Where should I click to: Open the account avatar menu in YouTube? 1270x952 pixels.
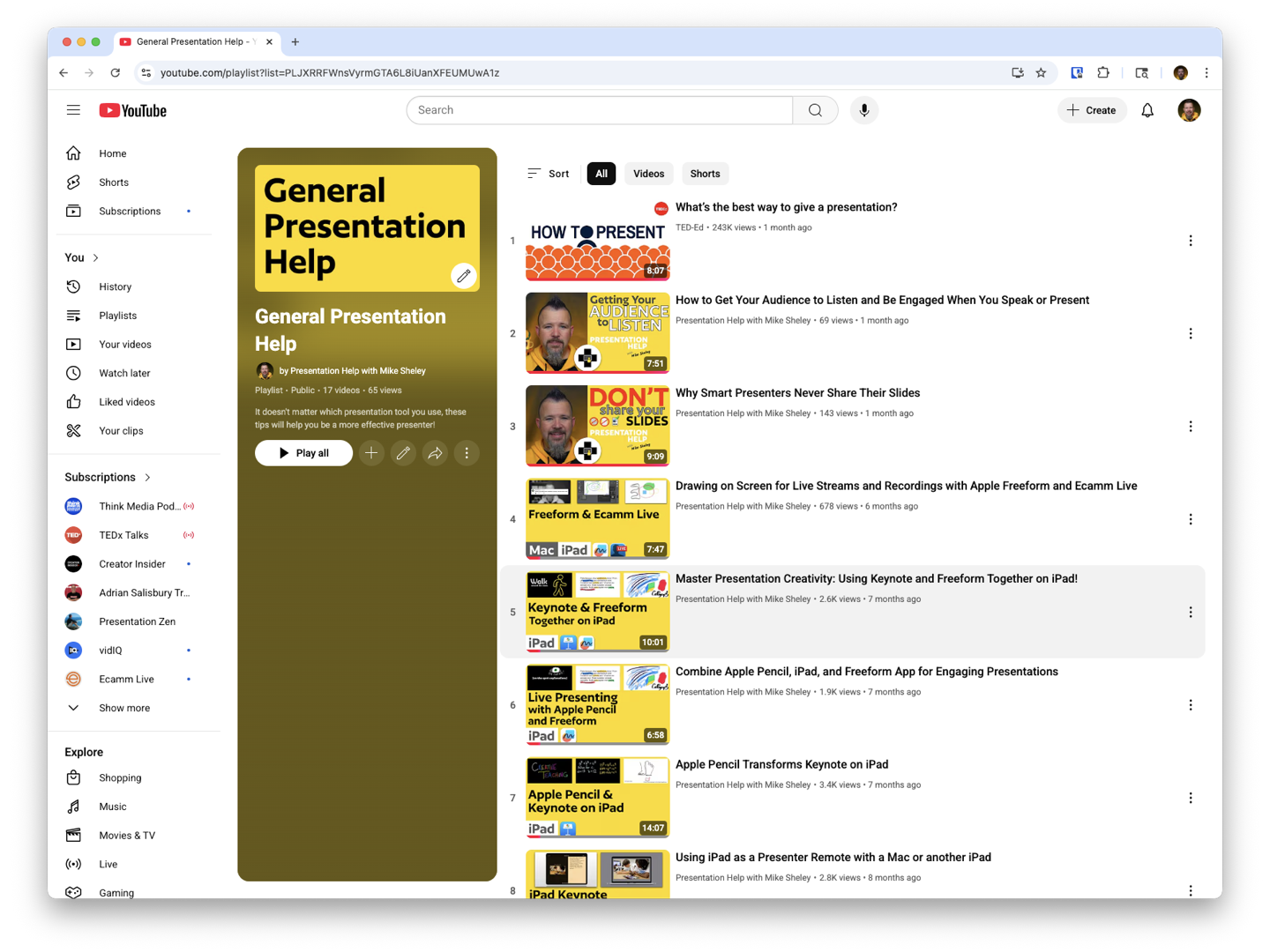[x=1189, y=110]
